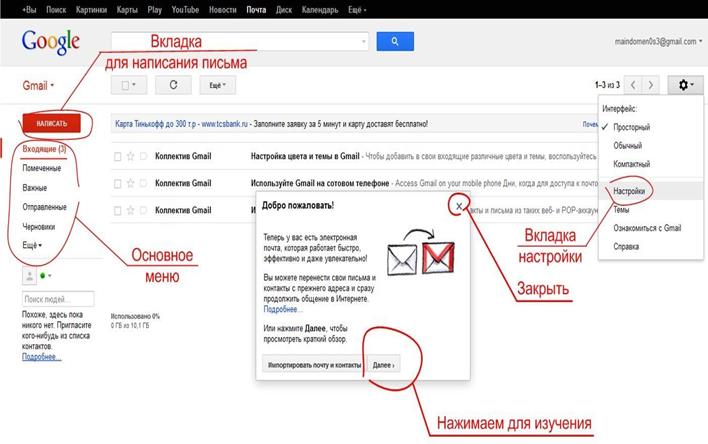Open Входящие (3) folder
The height and width of the screenshot is (444, 708).
(44, 149)
